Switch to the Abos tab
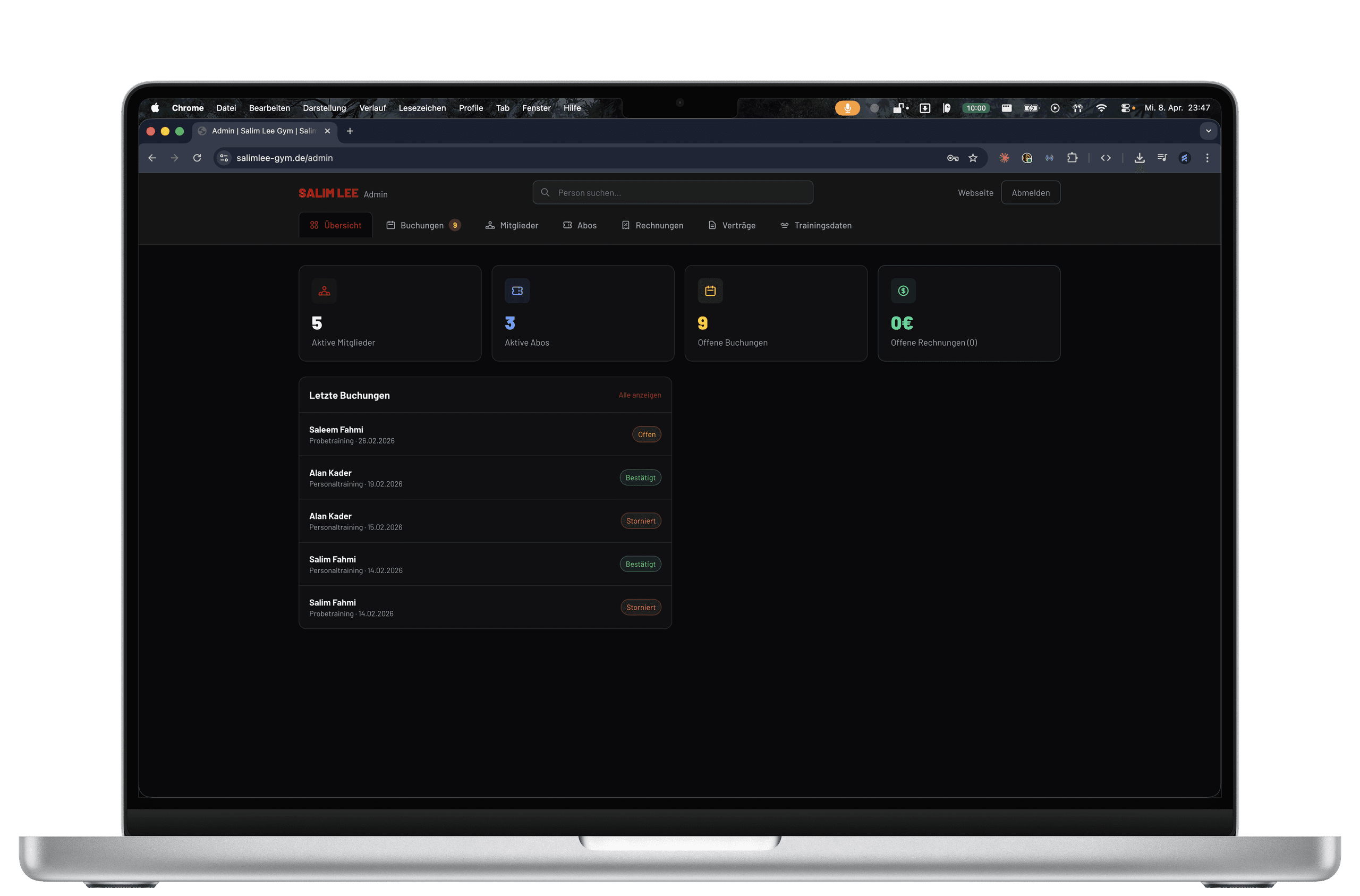 [x=580, y=225]
